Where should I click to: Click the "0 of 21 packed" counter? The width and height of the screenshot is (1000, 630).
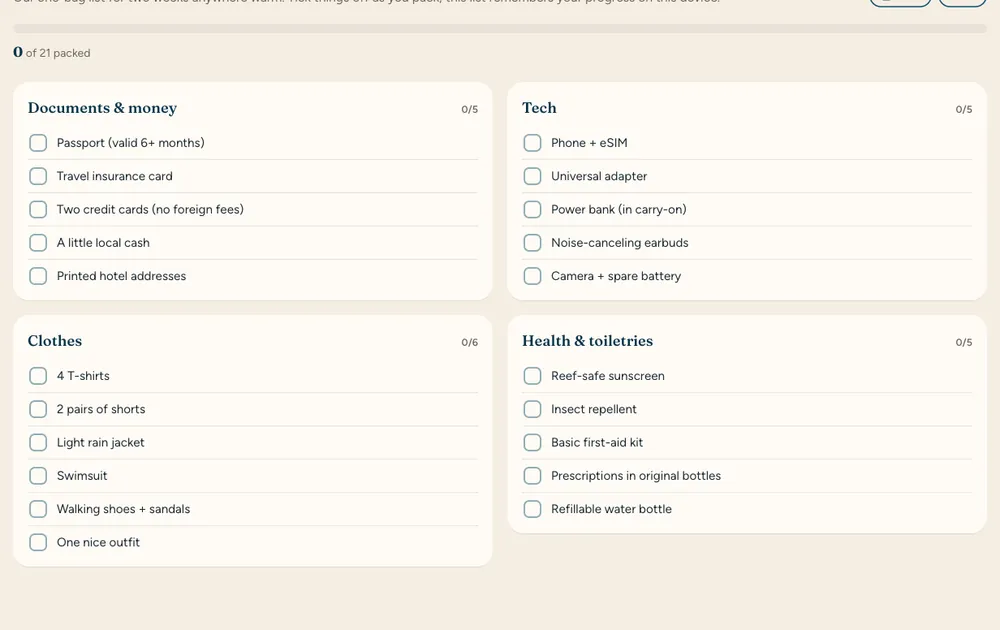[52, 52]
